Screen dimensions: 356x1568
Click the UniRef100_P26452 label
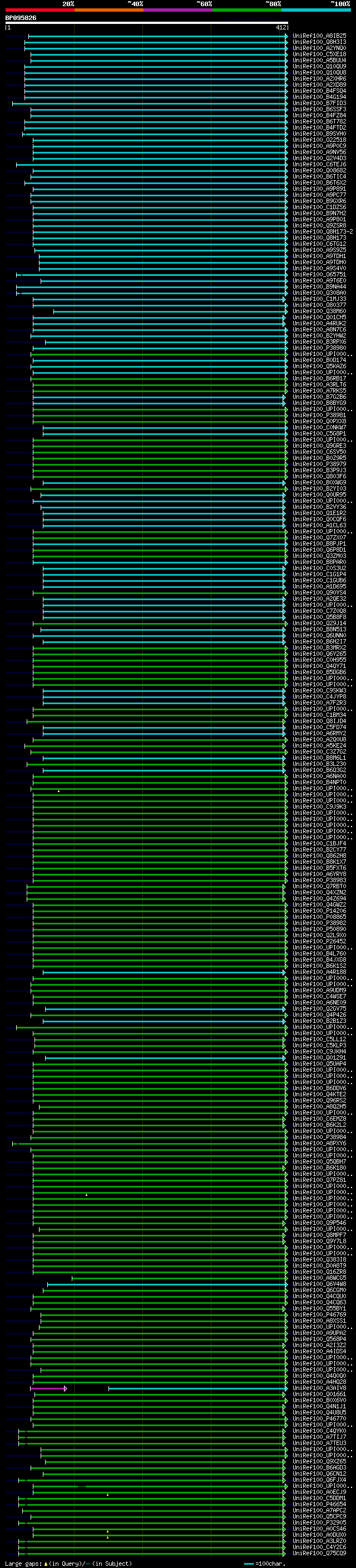[319, 942]
